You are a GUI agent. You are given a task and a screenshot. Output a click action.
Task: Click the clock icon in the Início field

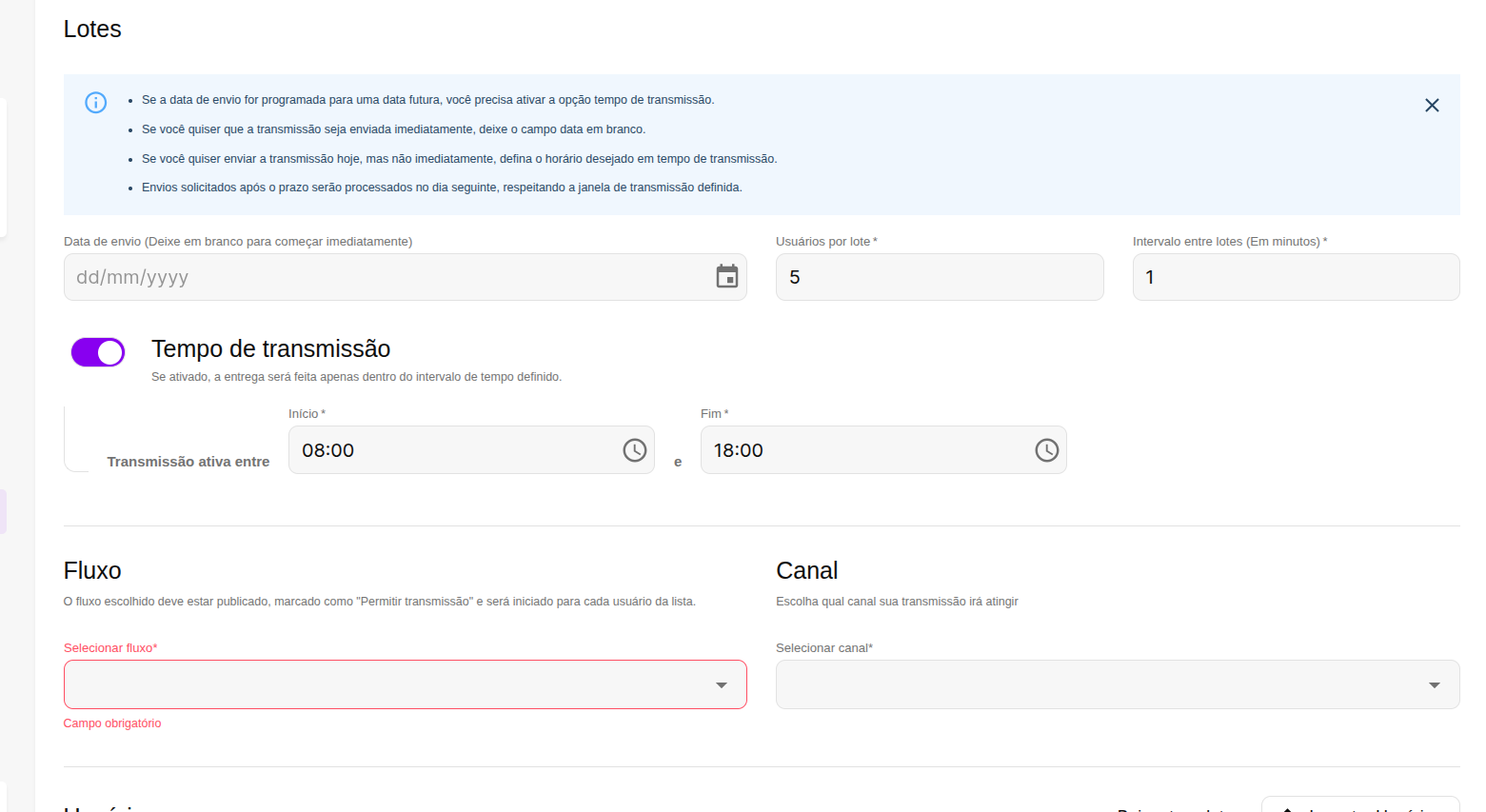[634, 450]
